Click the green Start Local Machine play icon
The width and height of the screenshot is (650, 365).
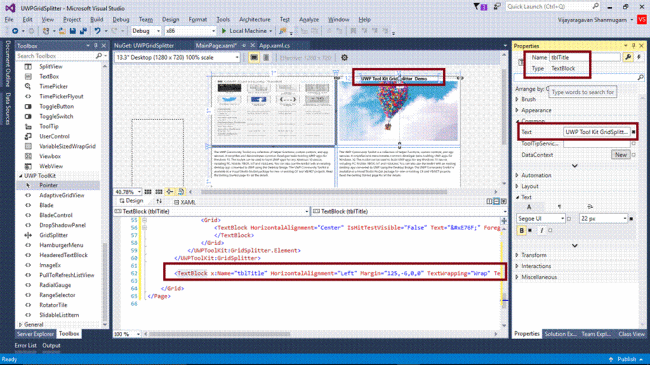point(224,31)
